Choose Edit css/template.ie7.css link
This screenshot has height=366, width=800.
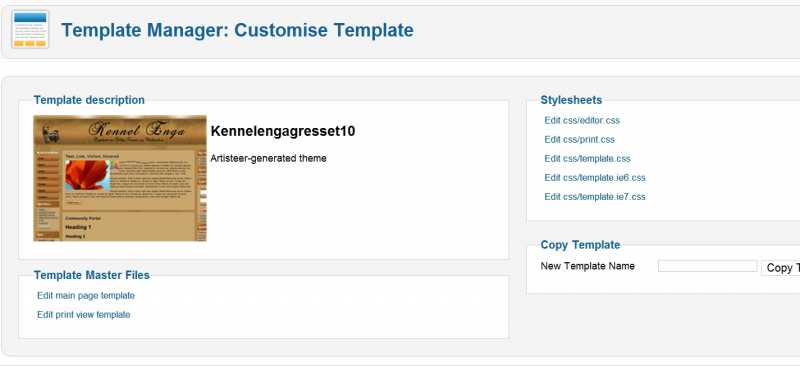click(x=595, y=197)
